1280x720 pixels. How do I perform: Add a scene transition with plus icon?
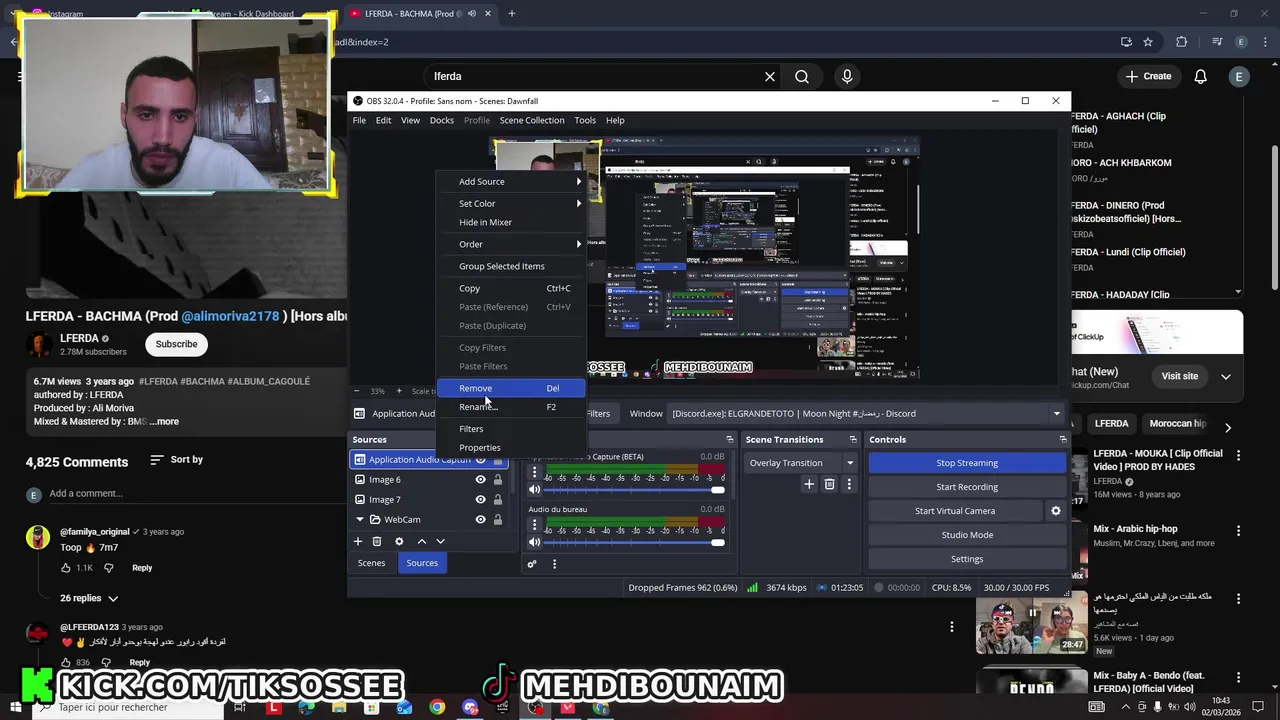point(809,484)
